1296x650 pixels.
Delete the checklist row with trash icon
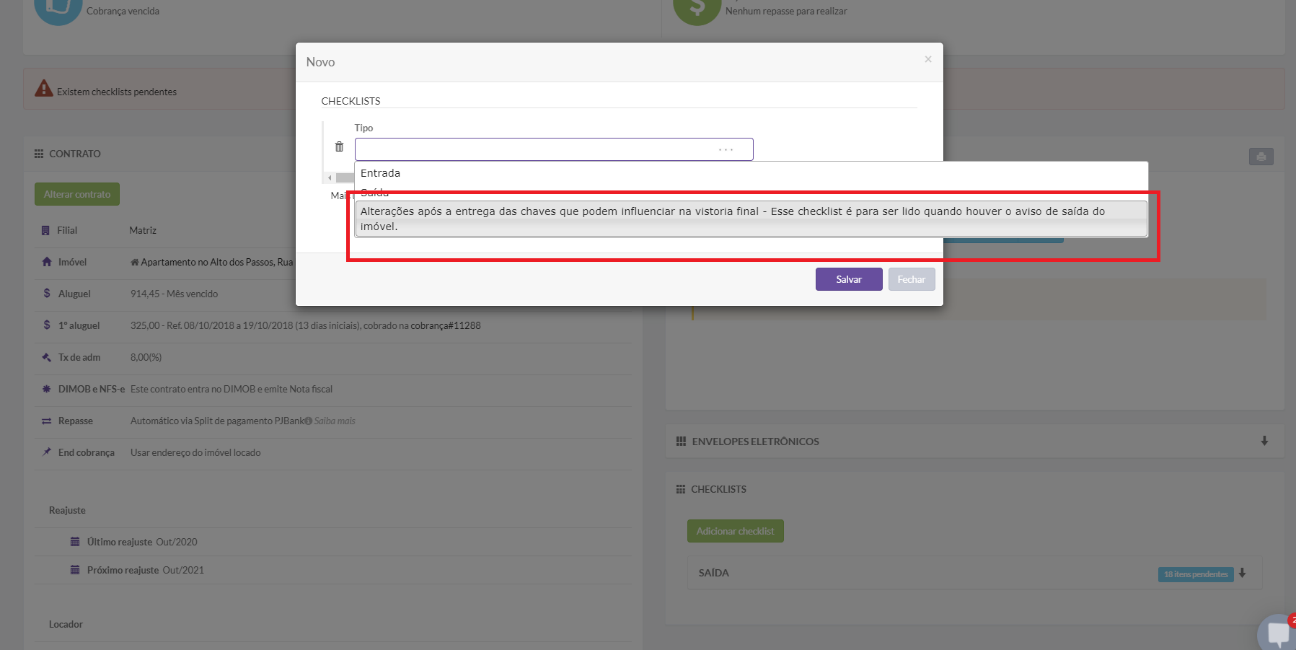coord(339,147)
